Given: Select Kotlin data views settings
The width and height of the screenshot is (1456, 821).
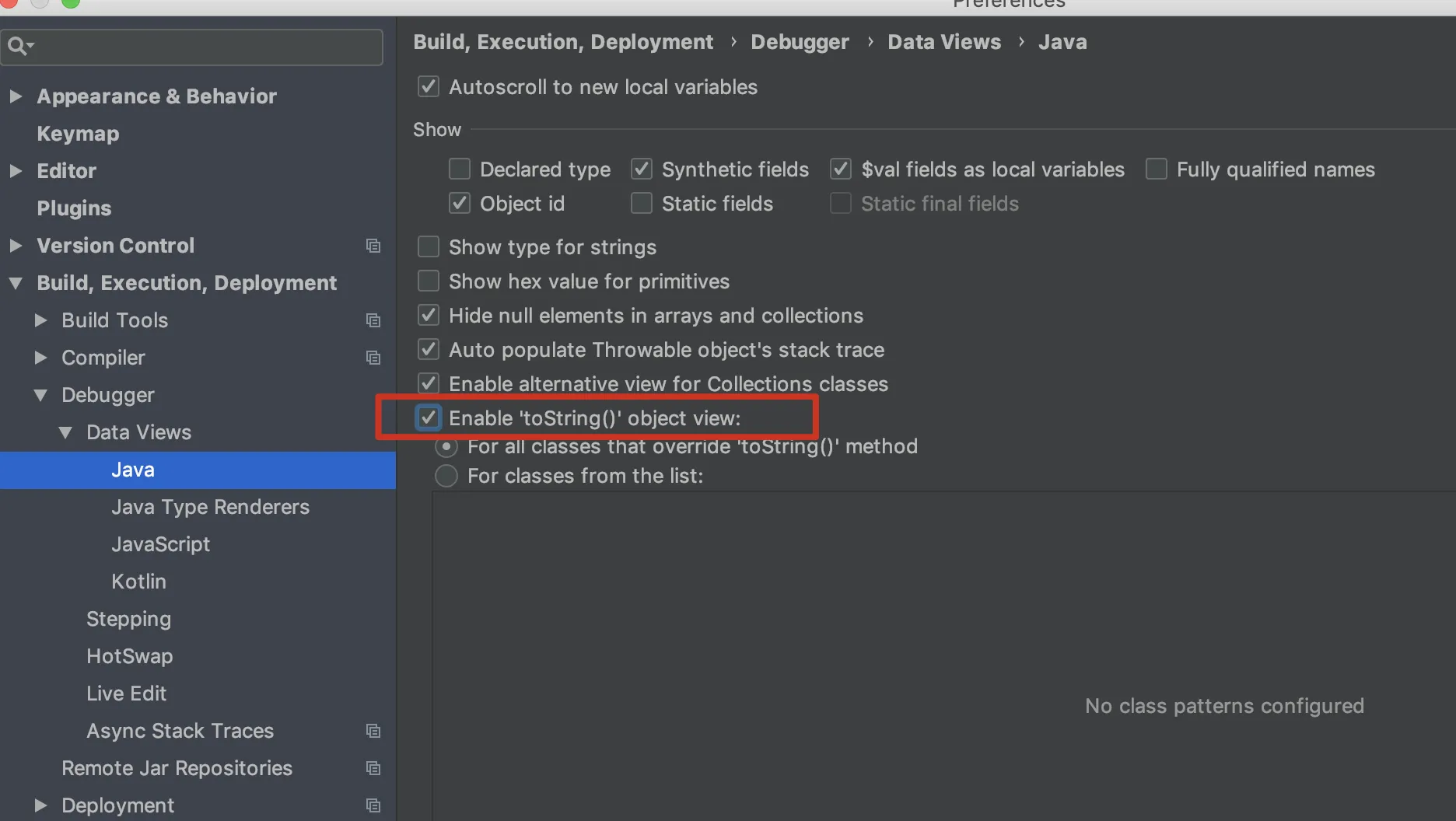Looking at the screenshot, I should (138, 582).
